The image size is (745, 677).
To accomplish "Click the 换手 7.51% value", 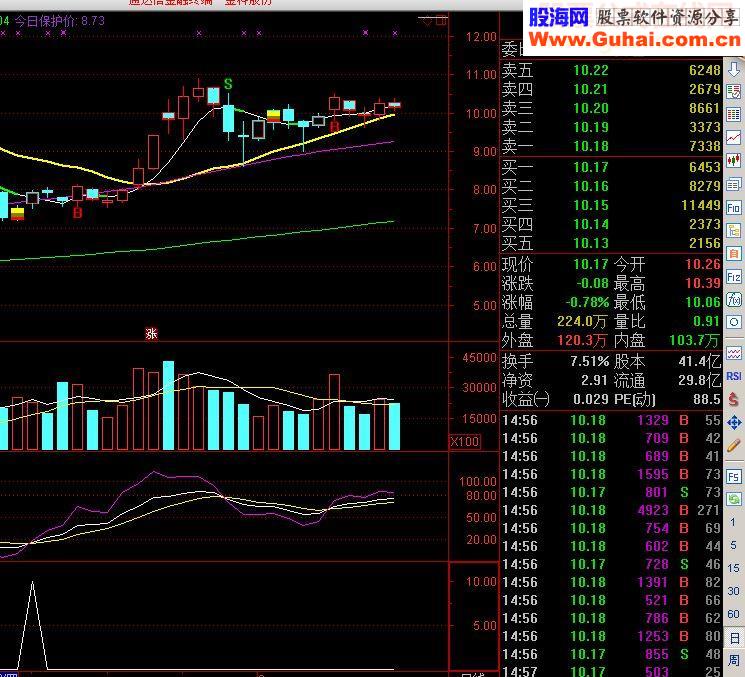I will [590, 361].
